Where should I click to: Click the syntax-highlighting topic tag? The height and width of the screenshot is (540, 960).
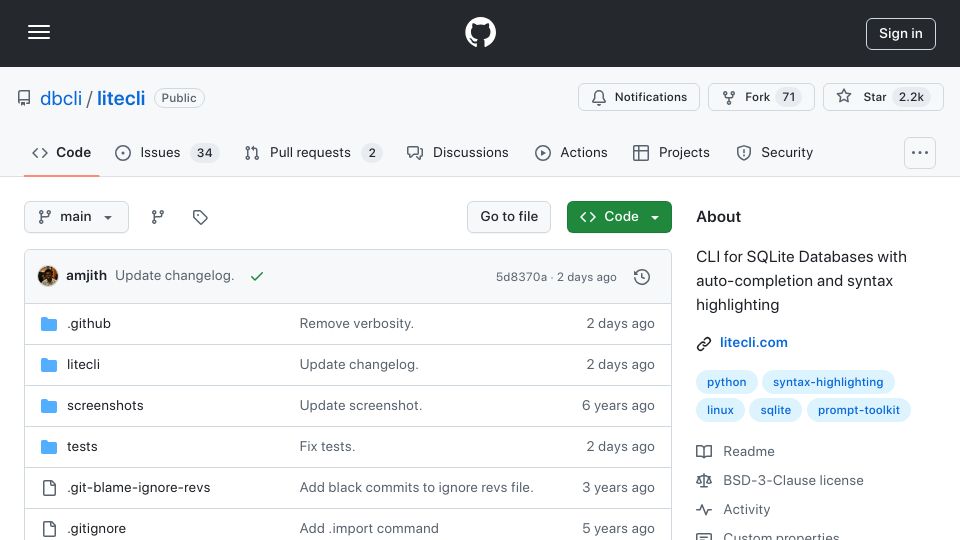828,382
